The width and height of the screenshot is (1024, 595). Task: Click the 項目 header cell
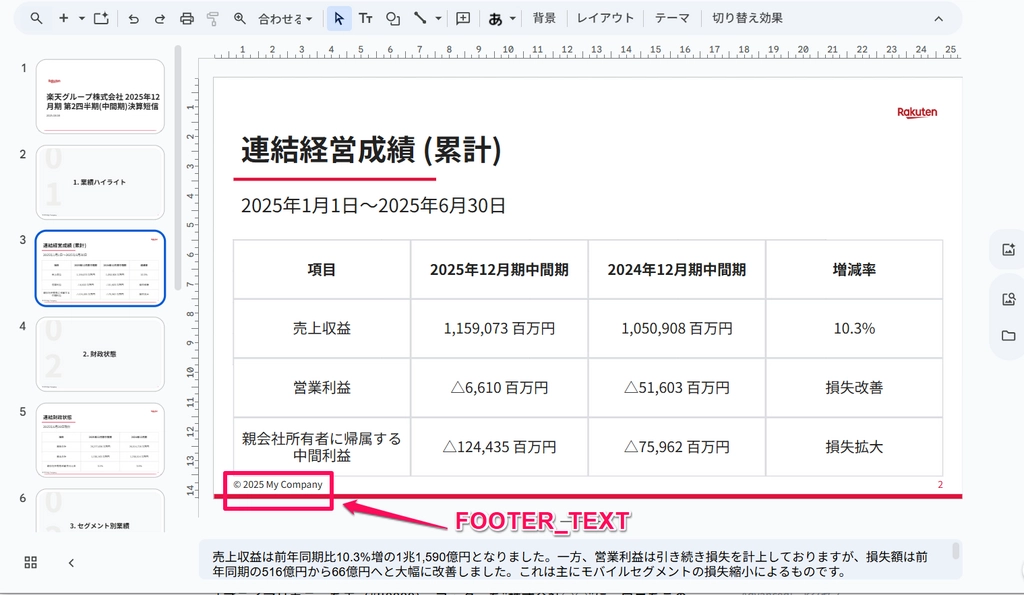pos(322,270)
